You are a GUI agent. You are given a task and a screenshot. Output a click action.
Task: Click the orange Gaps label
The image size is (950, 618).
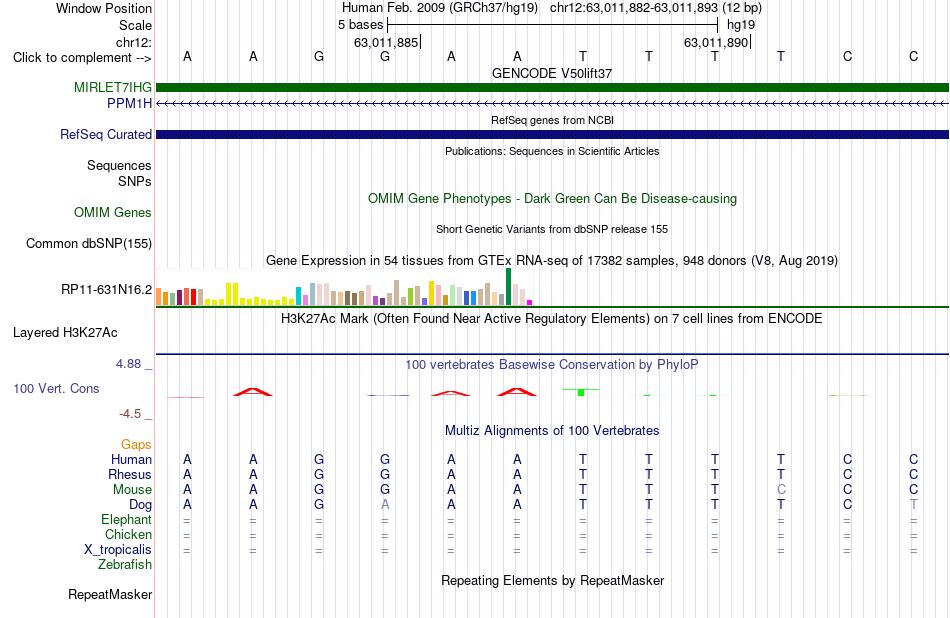(x=136, y=445)
